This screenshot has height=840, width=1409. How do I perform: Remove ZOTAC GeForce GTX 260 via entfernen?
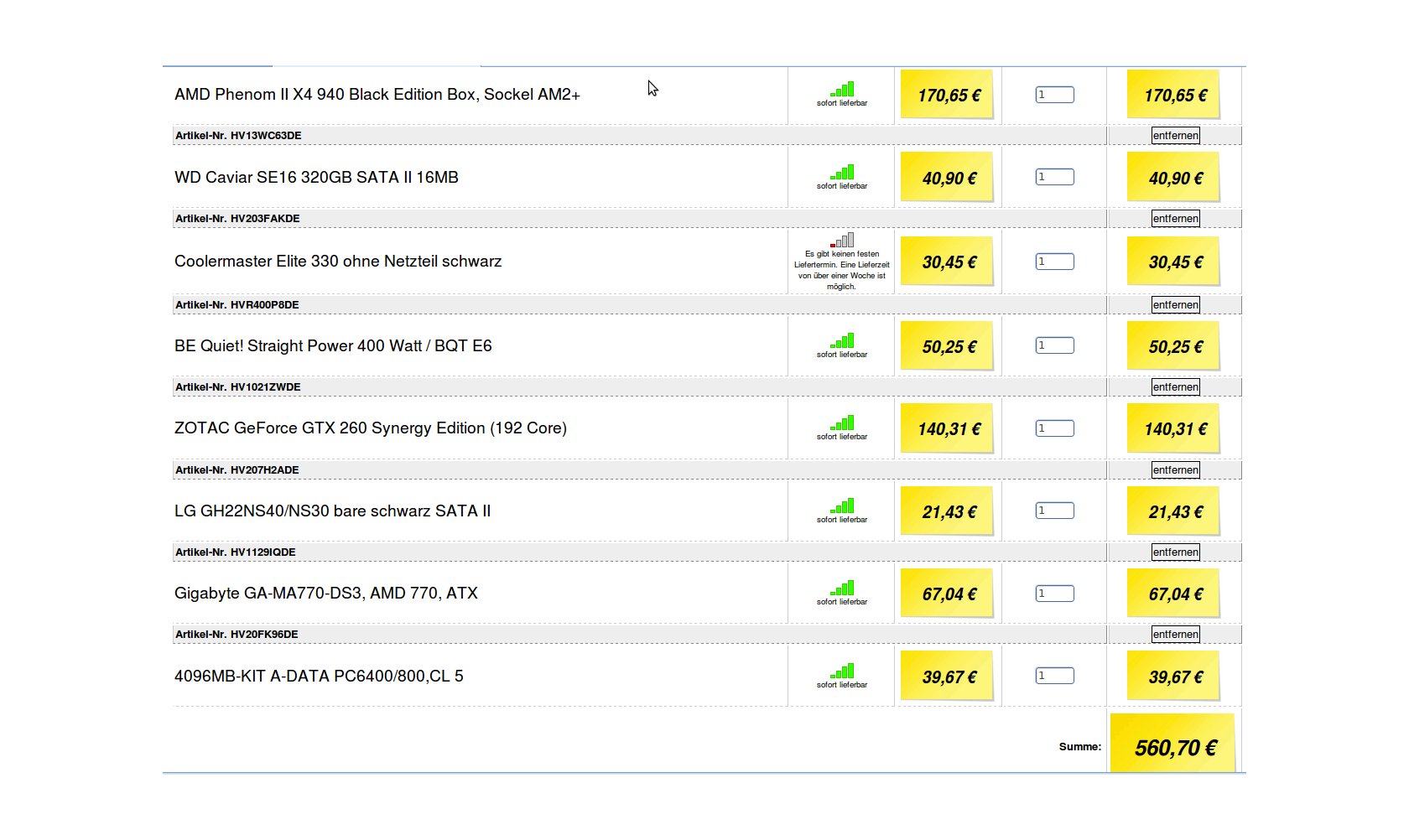[x=1175, y=470]
